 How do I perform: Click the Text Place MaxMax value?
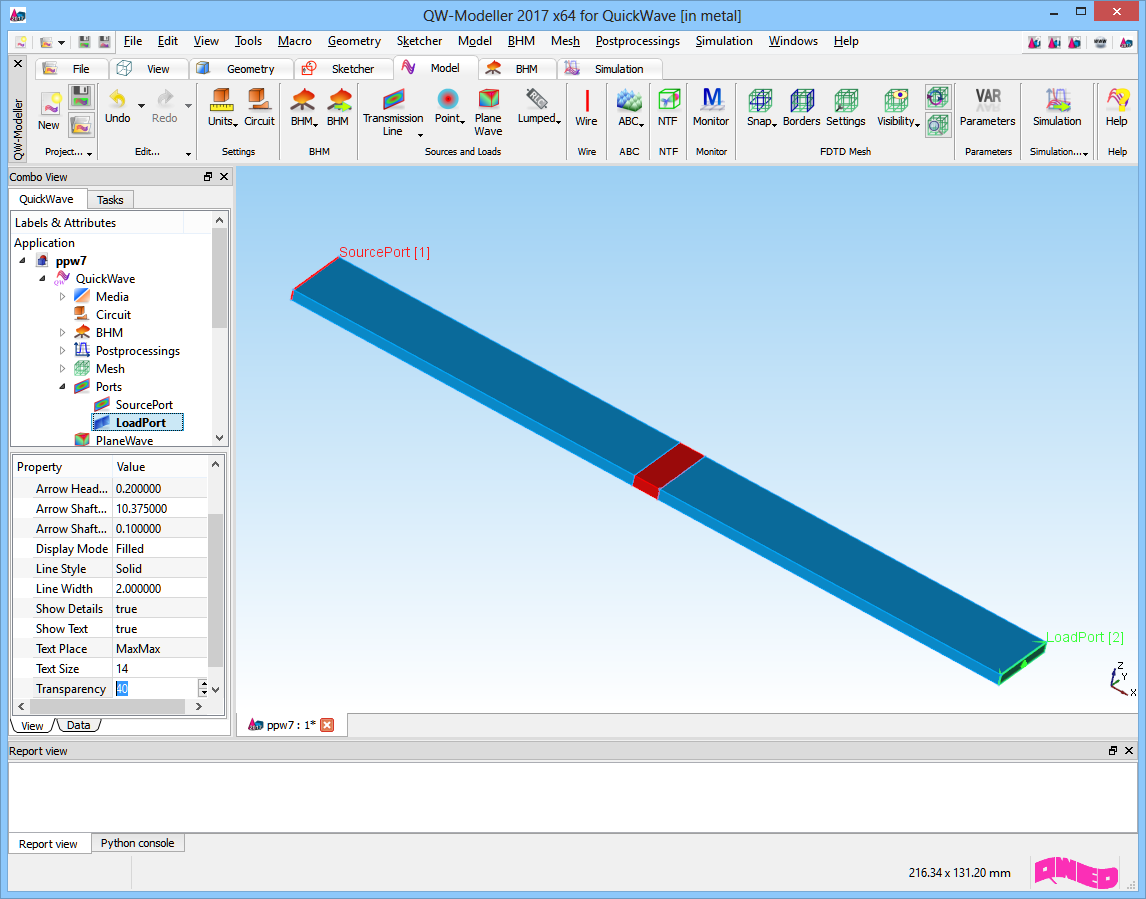[x=160, y=648]
